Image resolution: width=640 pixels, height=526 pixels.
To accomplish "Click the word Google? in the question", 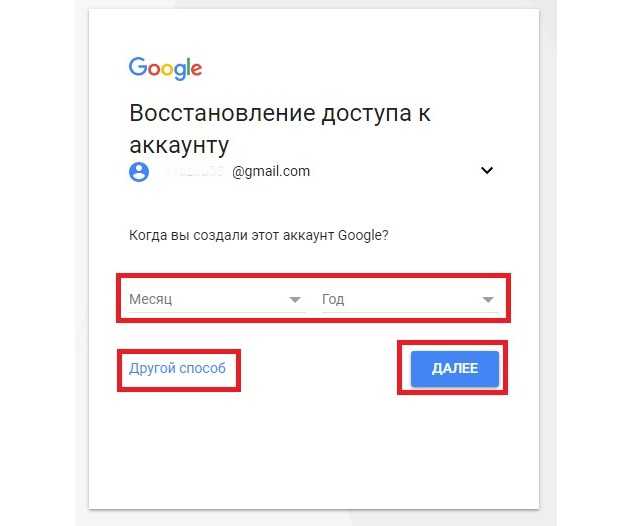I will pos(363,236).
